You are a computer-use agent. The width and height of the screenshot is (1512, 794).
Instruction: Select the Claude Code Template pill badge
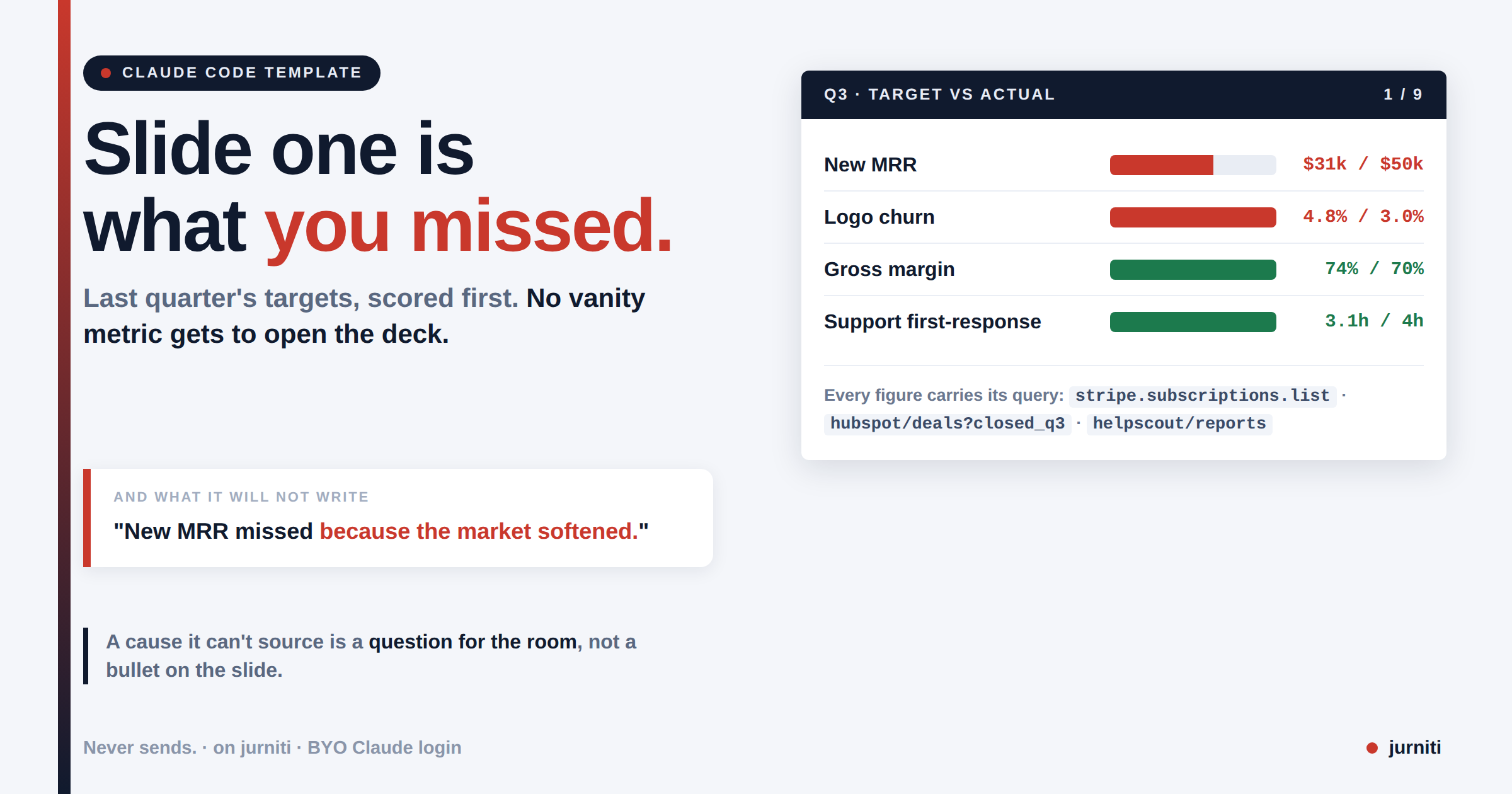(232, 73)
